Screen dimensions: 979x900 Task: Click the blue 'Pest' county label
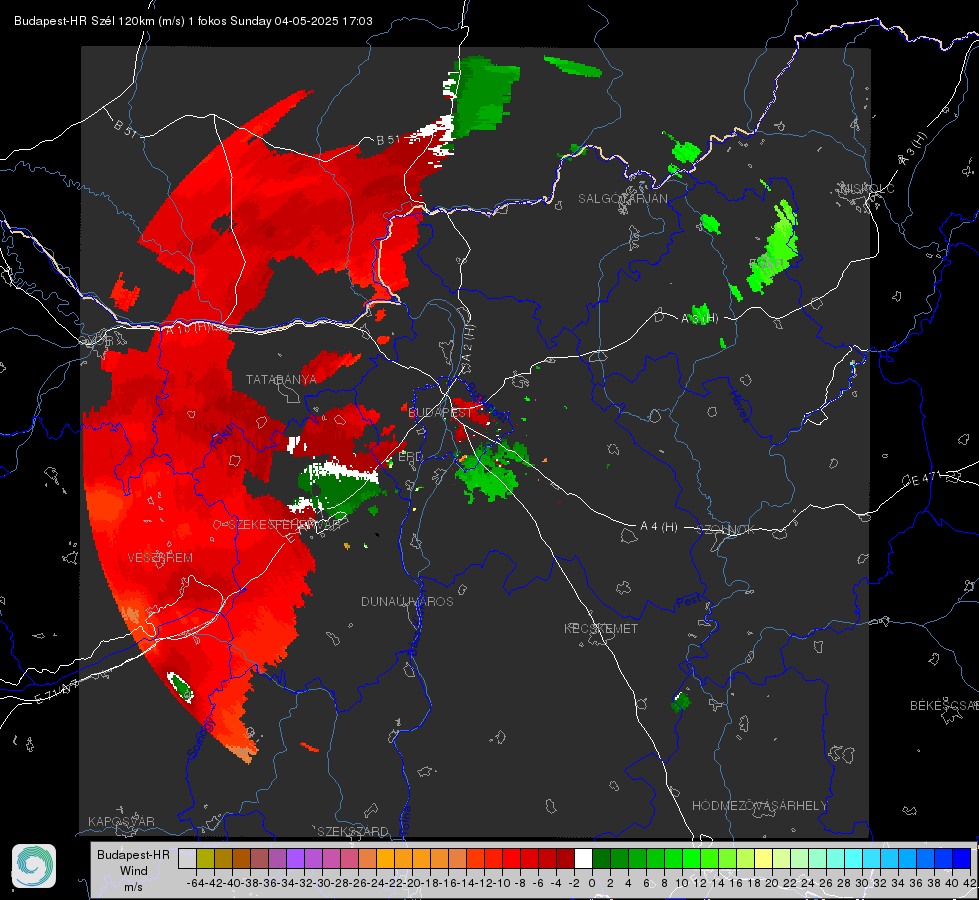688,602
